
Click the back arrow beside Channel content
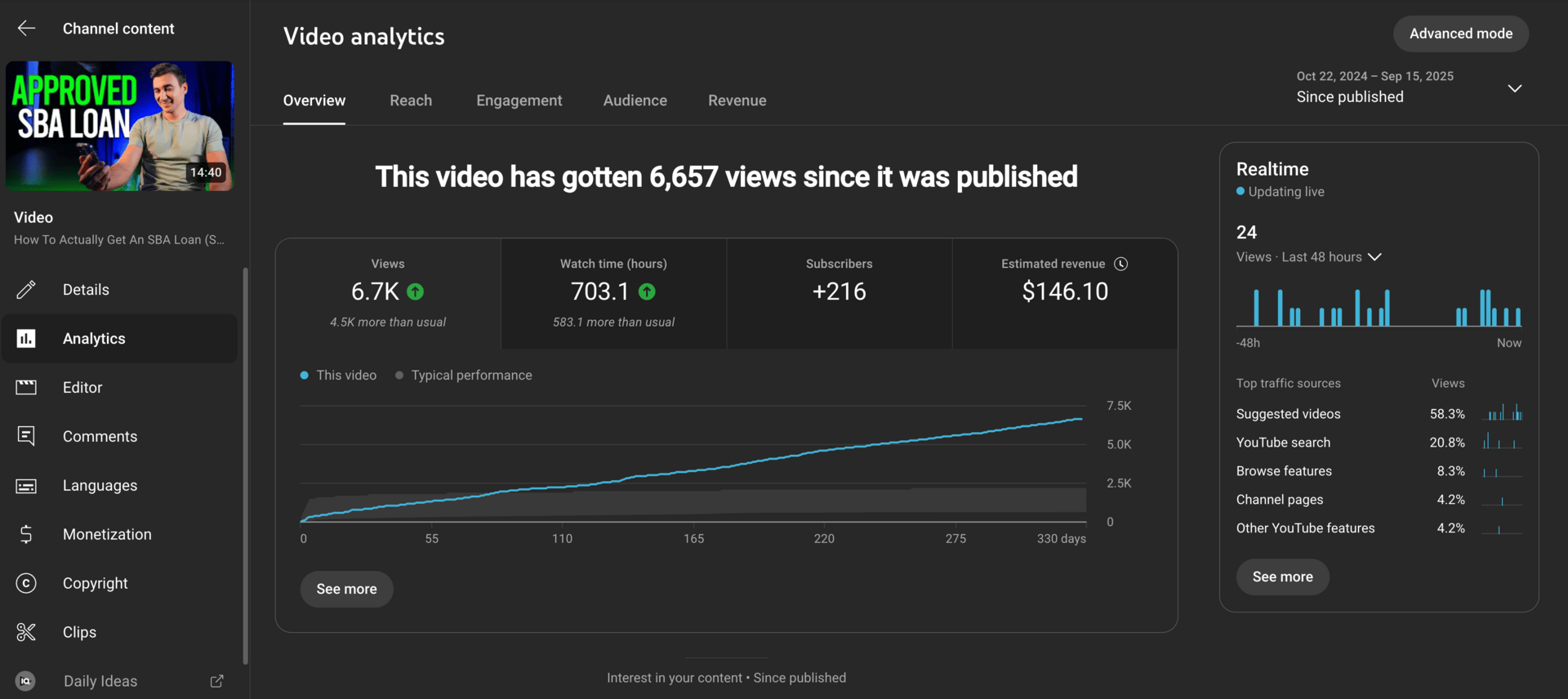(x=26, y=29)
